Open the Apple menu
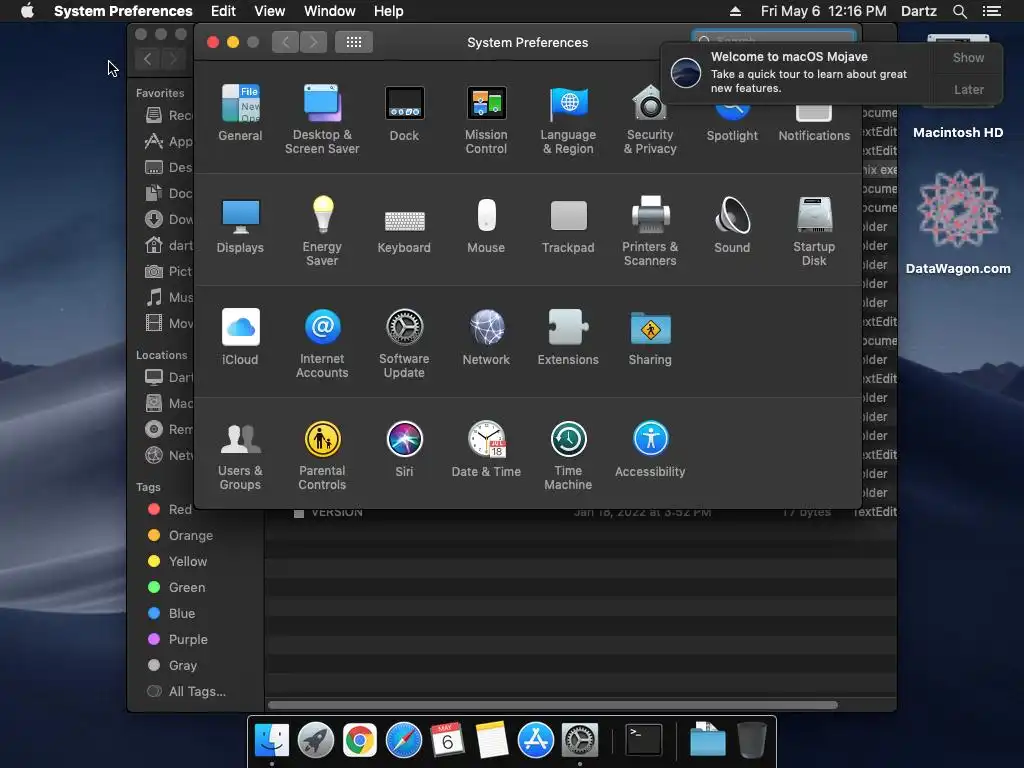 point(27,11)
